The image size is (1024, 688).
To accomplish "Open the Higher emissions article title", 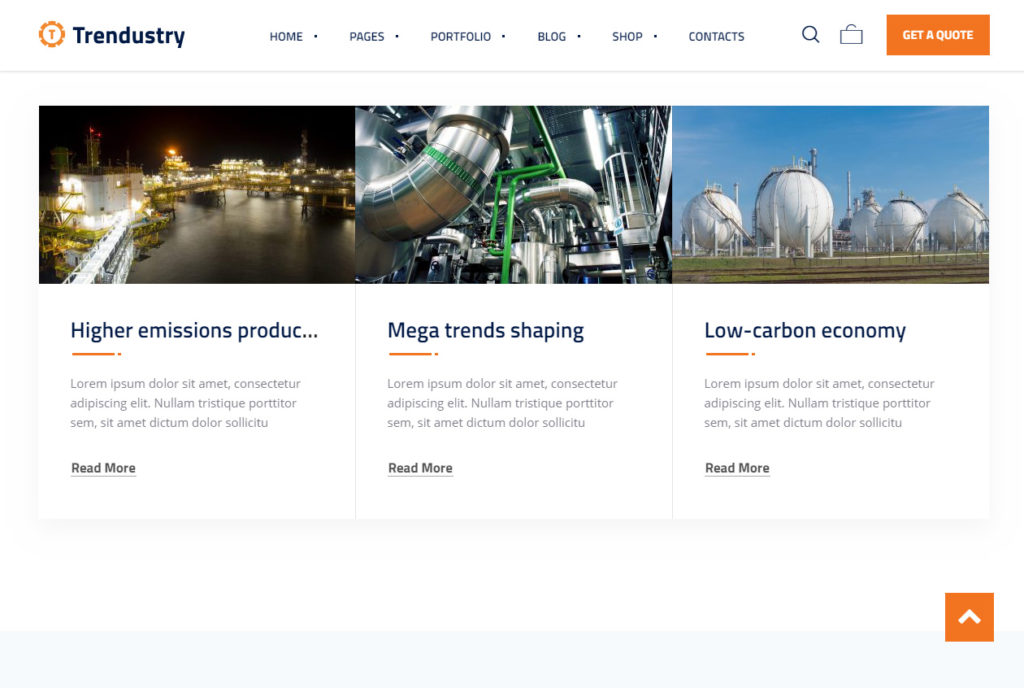I will (x=194, y=331).
